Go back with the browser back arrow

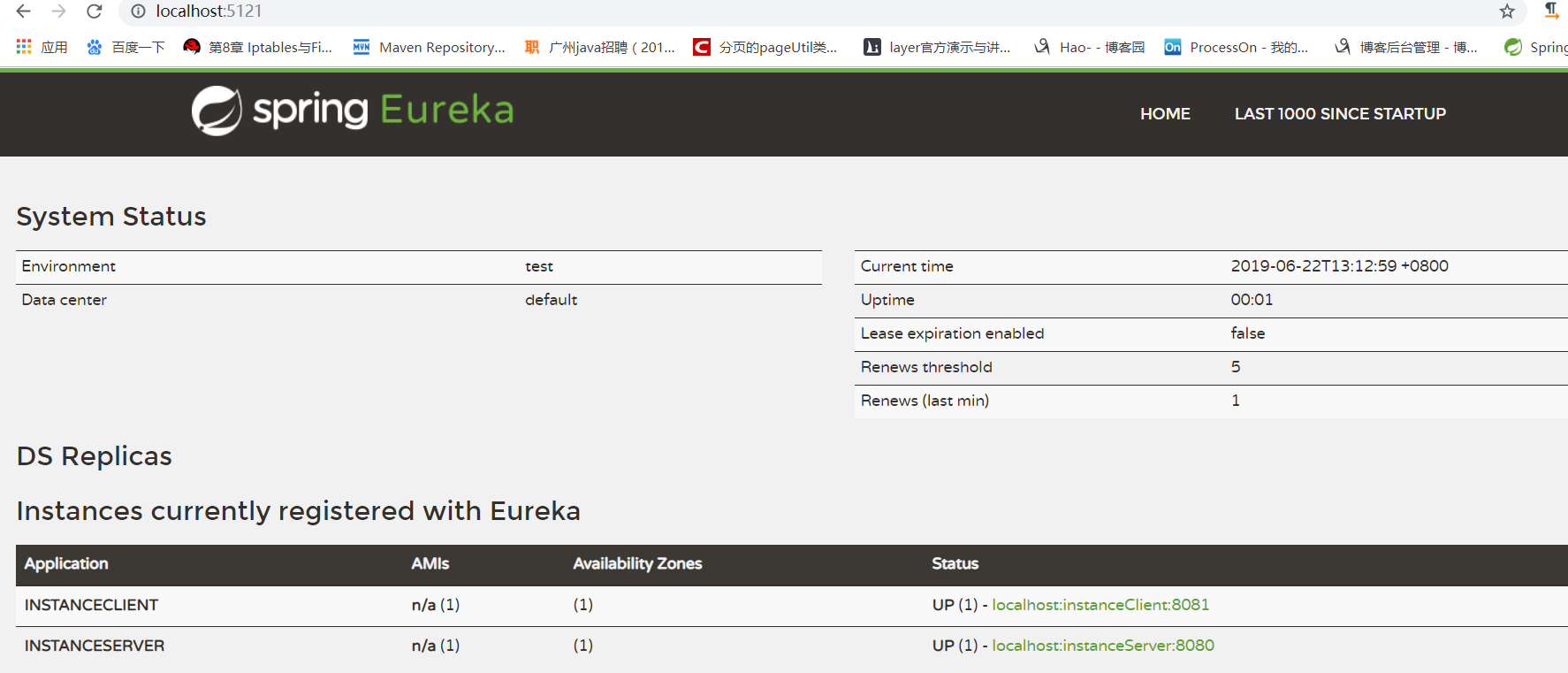tap(24, 11)
